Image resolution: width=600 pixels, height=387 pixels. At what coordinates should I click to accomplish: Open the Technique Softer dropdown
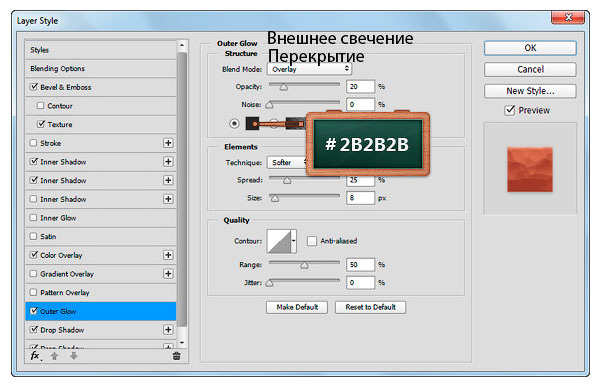287,162
